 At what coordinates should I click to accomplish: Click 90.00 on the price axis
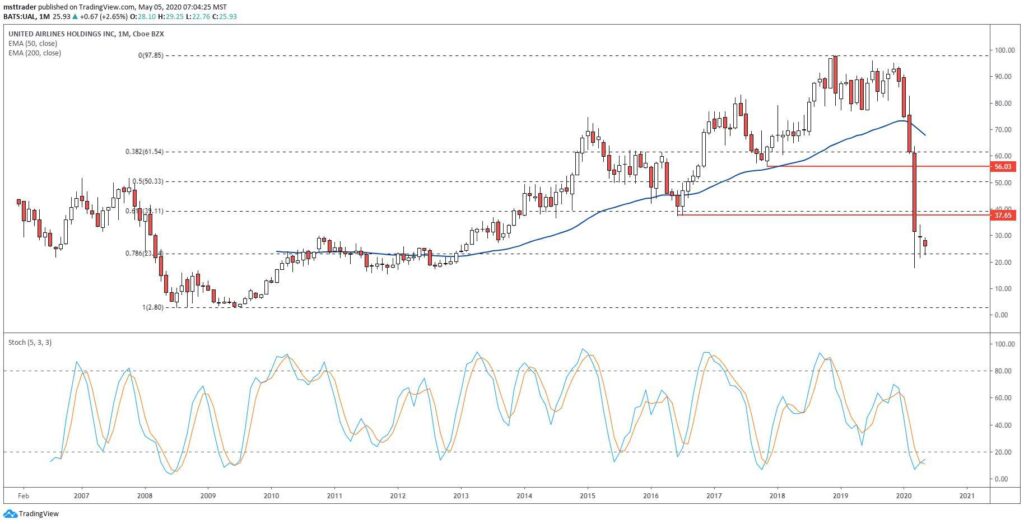(1002, 76)
